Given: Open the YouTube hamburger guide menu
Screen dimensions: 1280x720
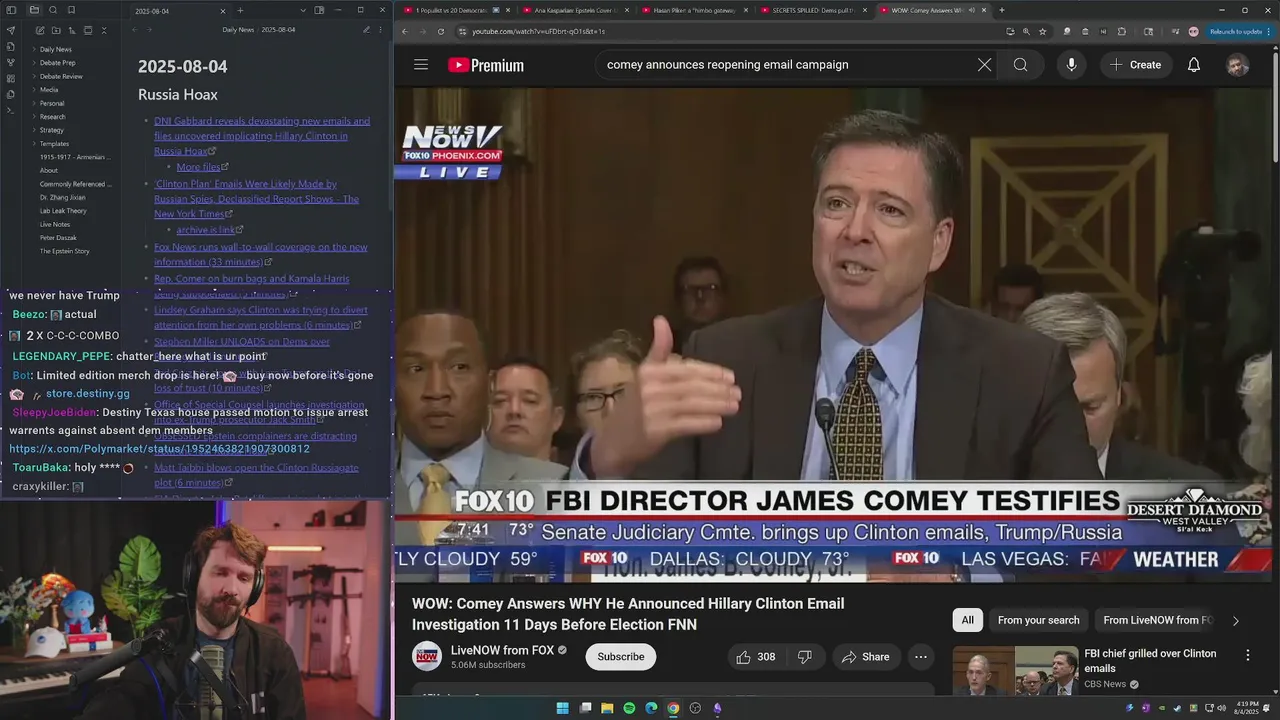Looking at the screenshot, I should pyautogui.click(x=421, y=65).
